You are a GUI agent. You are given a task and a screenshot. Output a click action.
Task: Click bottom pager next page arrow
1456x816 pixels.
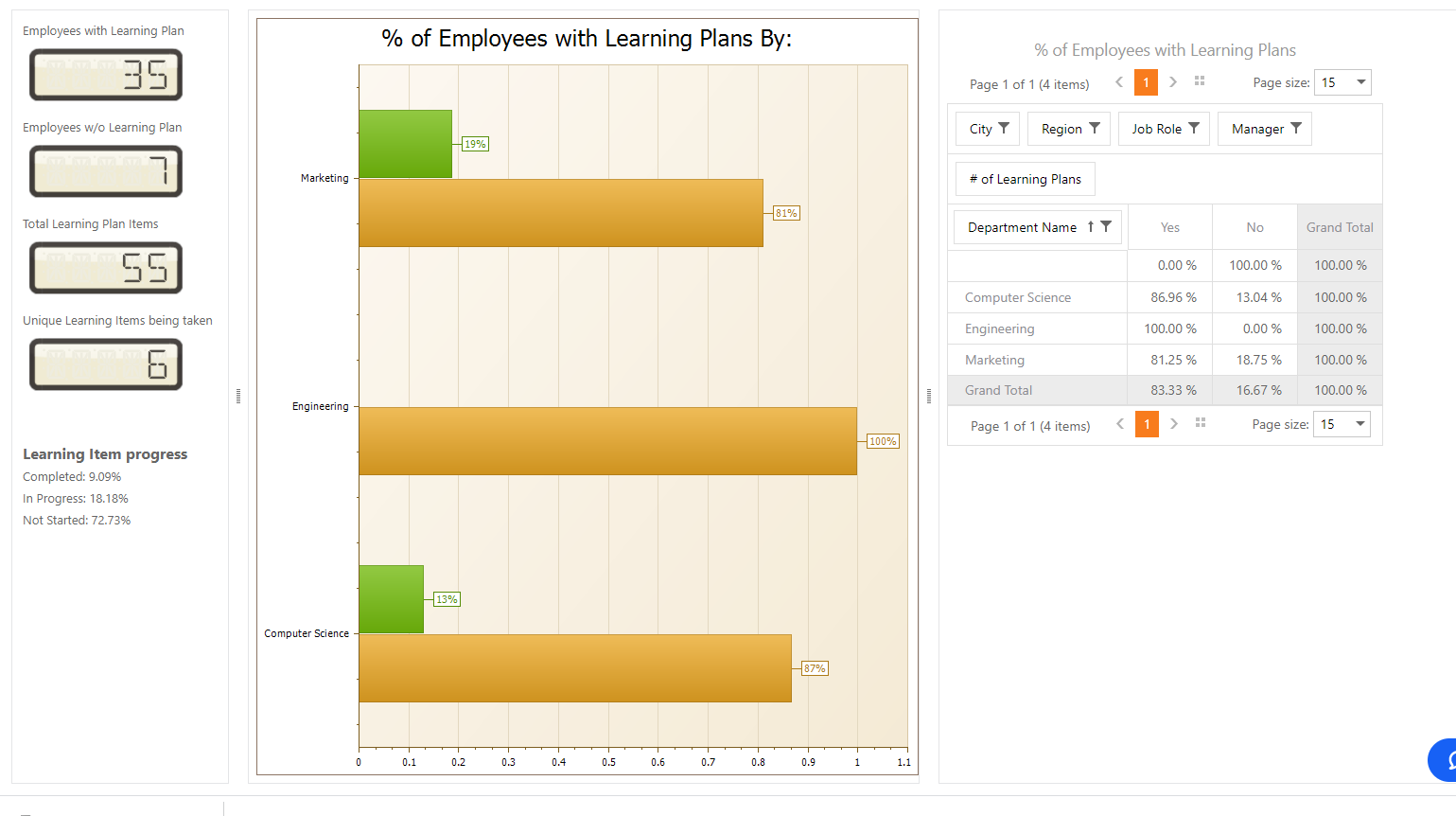(1174, 424)
